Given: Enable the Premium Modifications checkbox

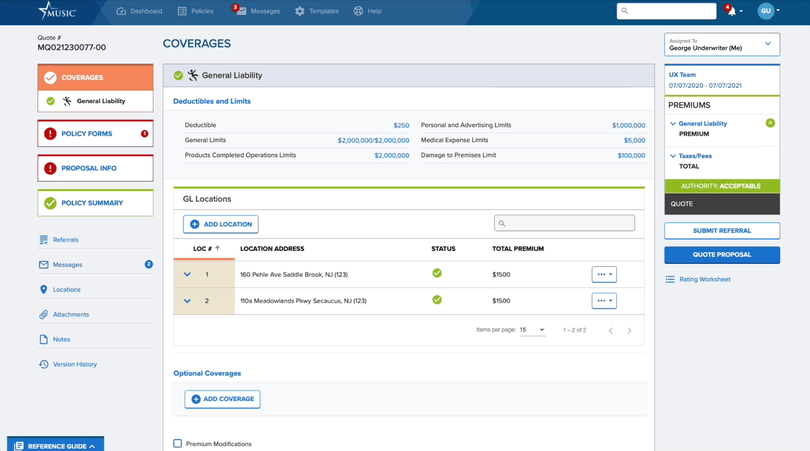Looking at the screenshot, I should coord(178,443).
